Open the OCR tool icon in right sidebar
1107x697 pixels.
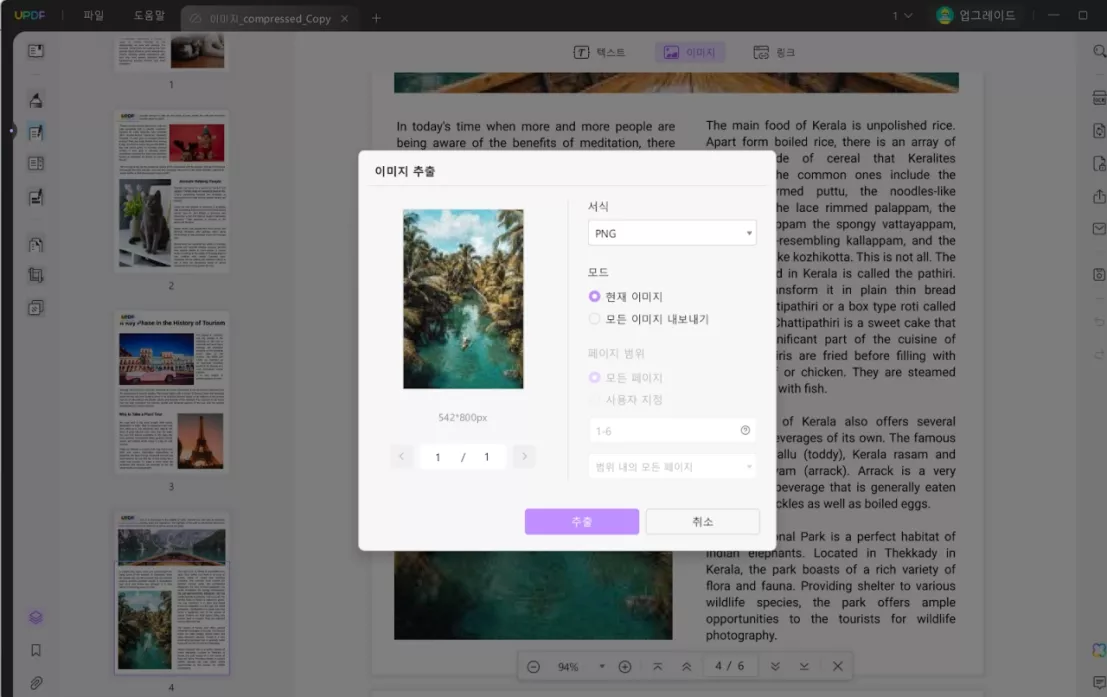1099,98
